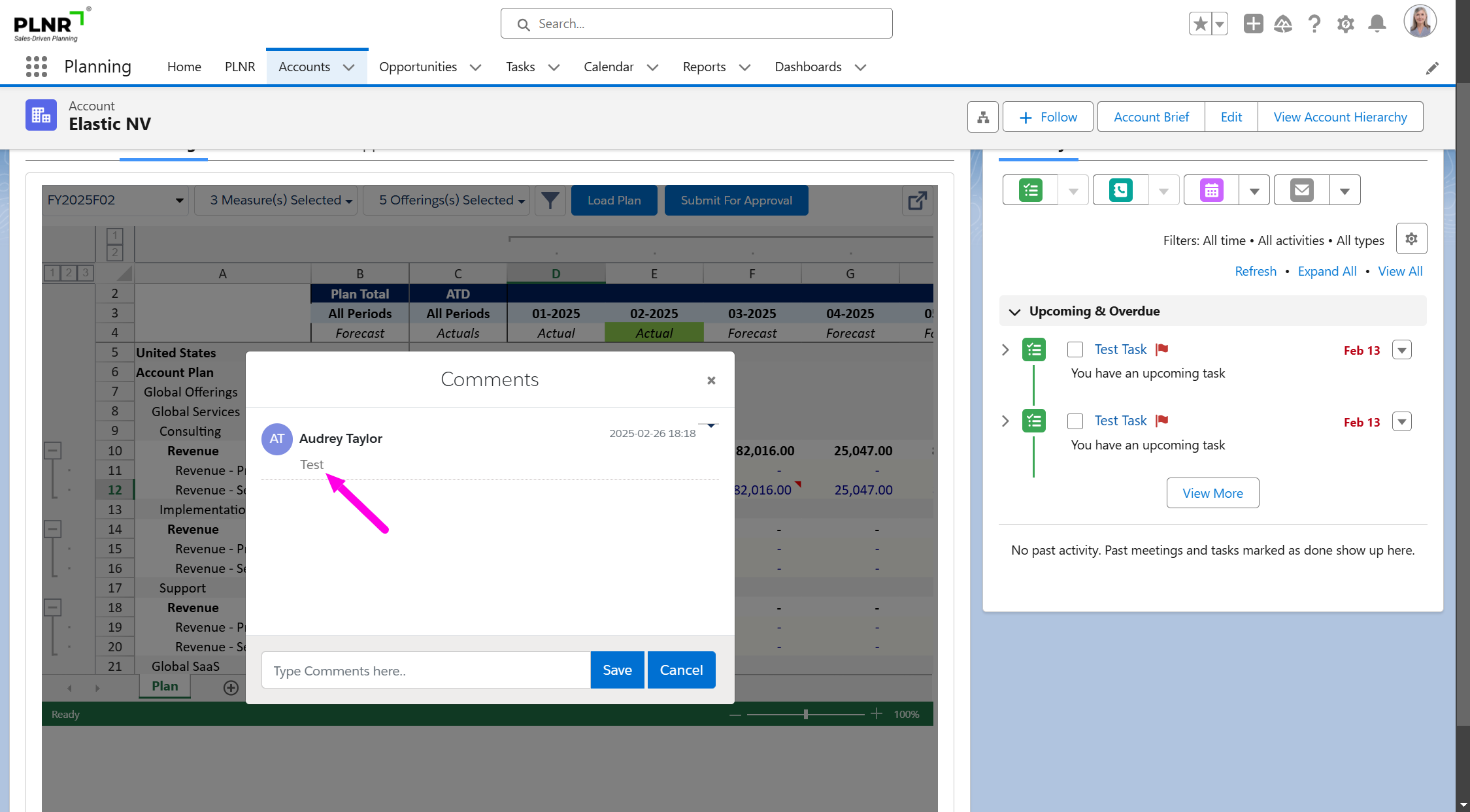1470x812 pixels.
Task: Open the notifications bell
Action: [x=1377, y=24]
